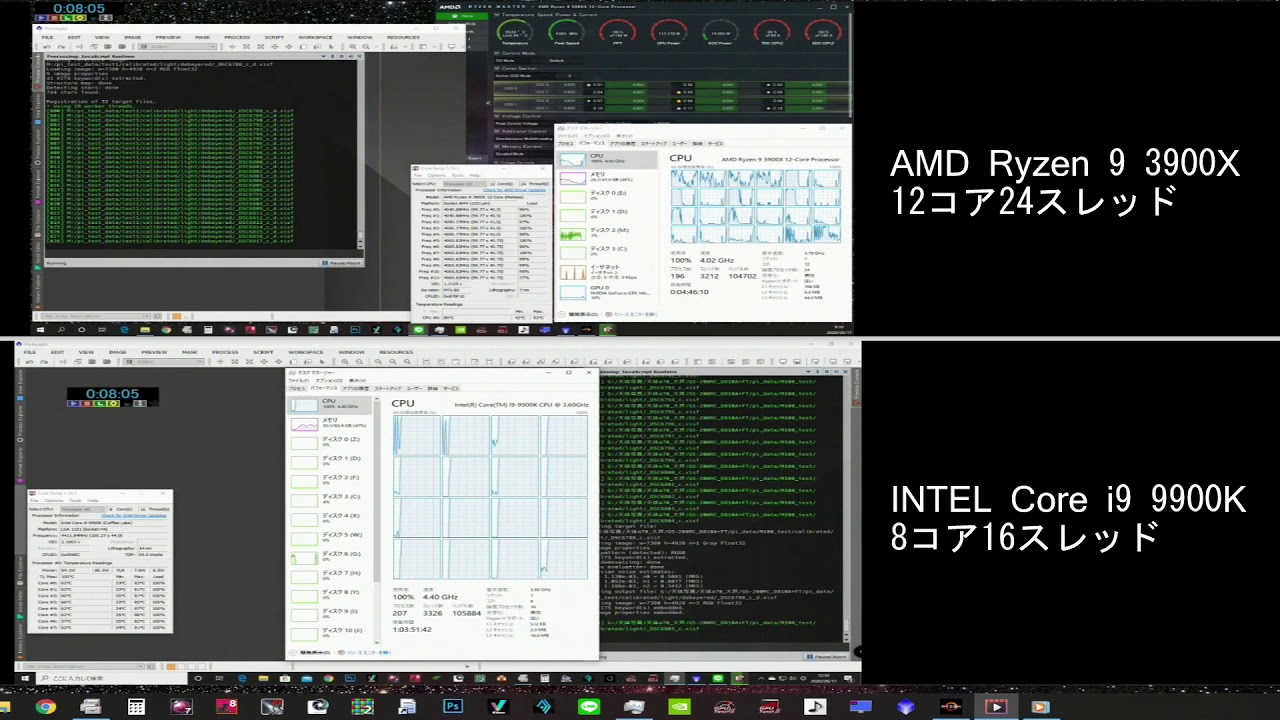
Task: Click Check for Intel Driver Updates link
Action: 134,515
